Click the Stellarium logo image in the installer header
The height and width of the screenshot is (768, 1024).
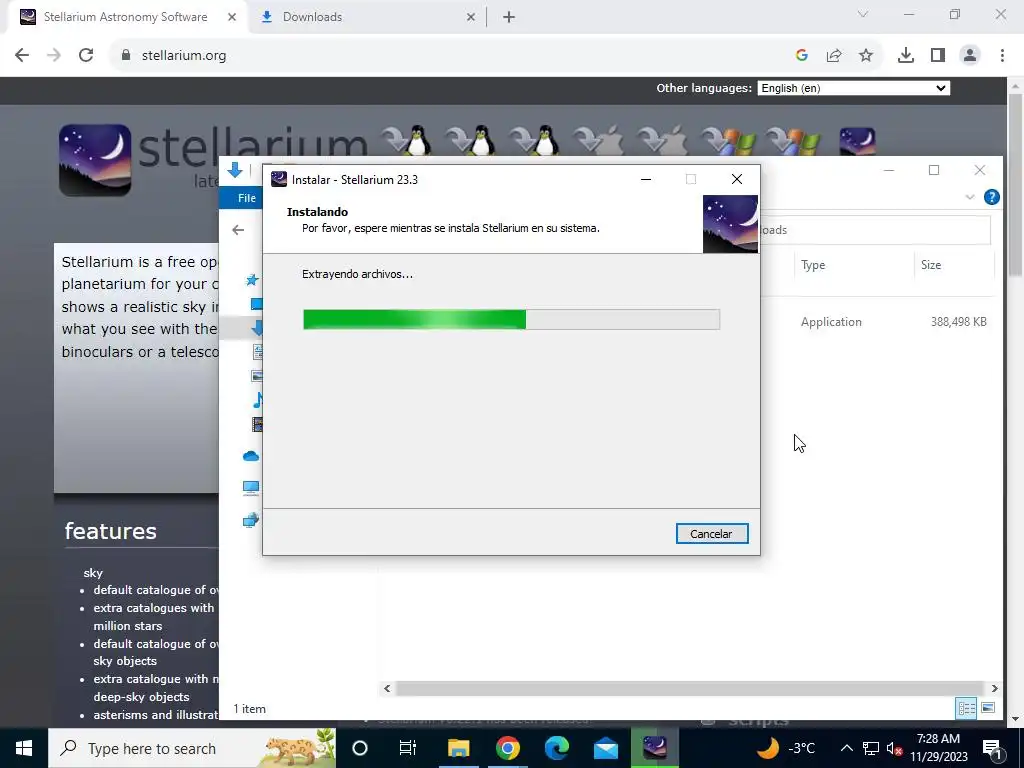pos(730,224)
